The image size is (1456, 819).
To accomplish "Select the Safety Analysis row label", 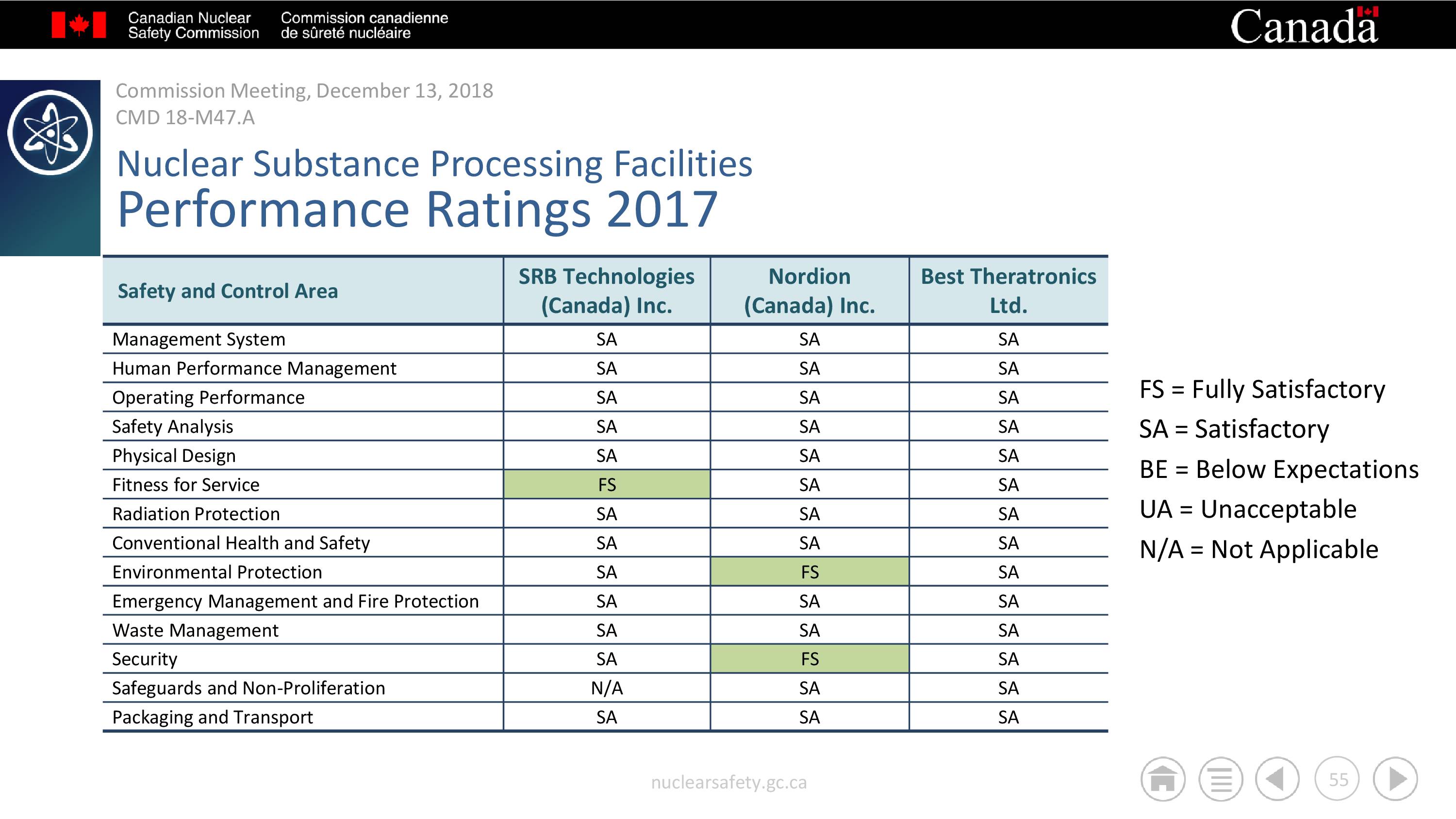I will click(172, 427).
